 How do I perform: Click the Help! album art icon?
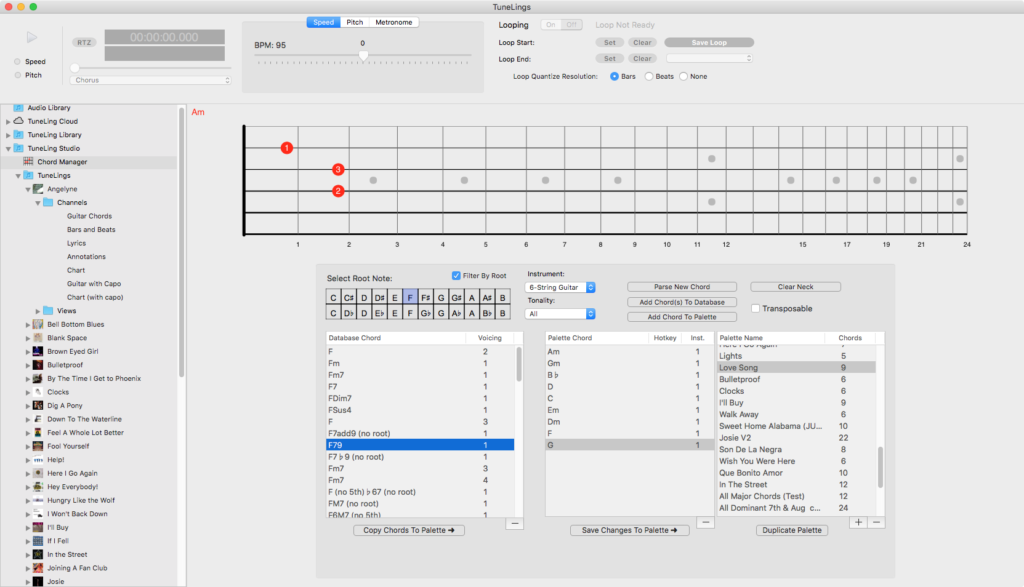38,460
